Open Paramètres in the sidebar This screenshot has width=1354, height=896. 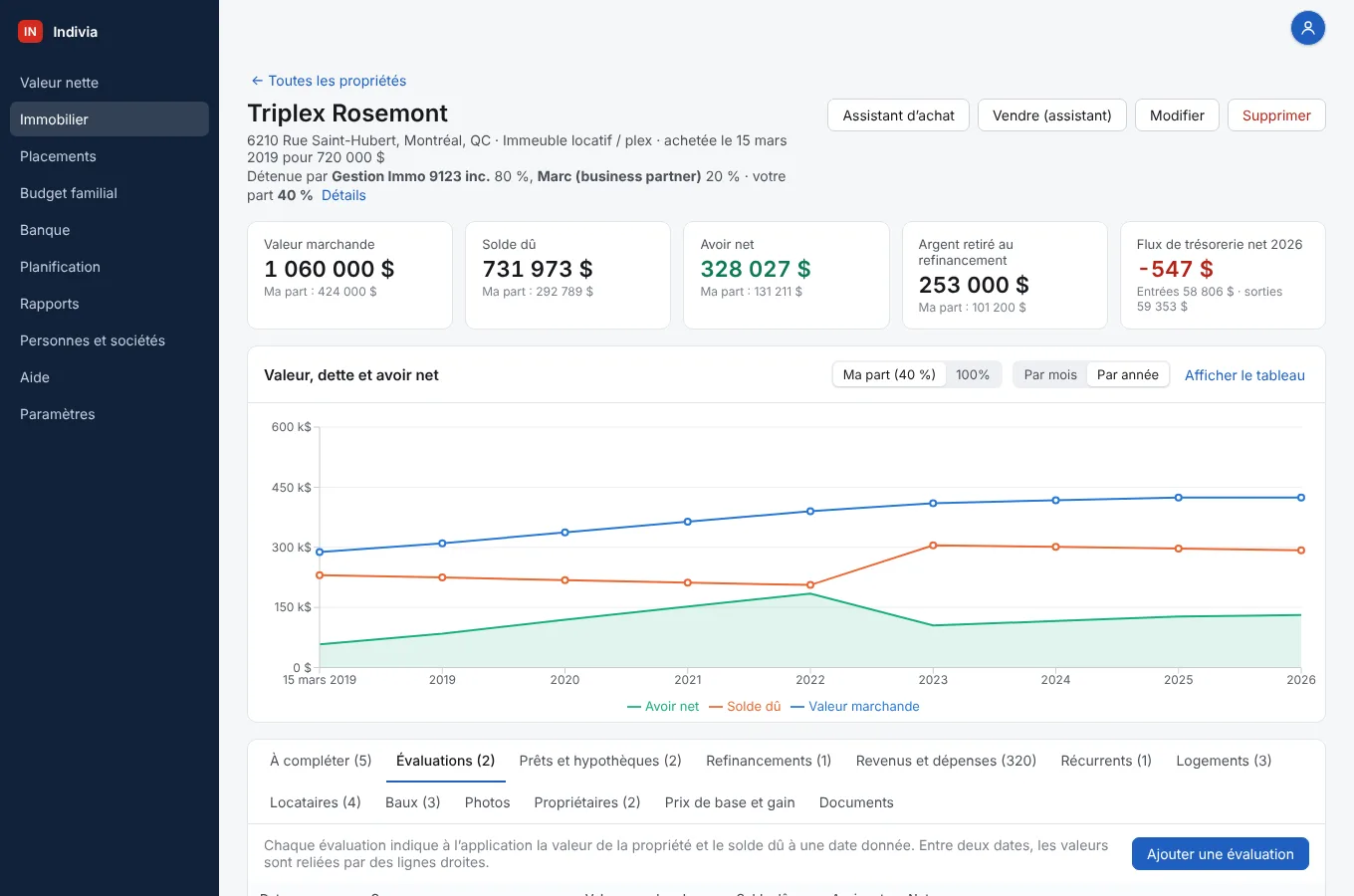[x=110, y=414]
